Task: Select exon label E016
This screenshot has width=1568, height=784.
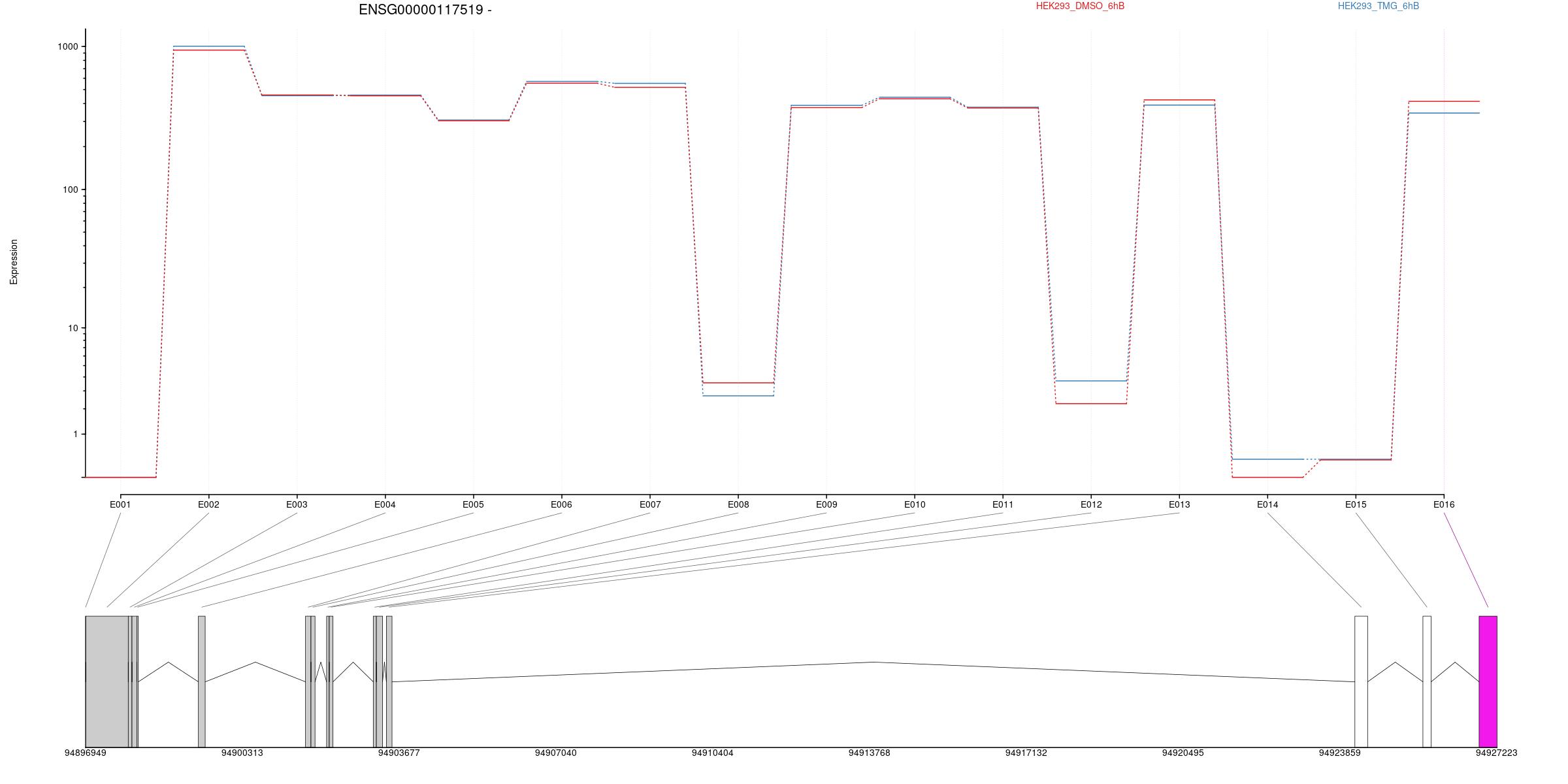Action: click(x=1444, y=504)
